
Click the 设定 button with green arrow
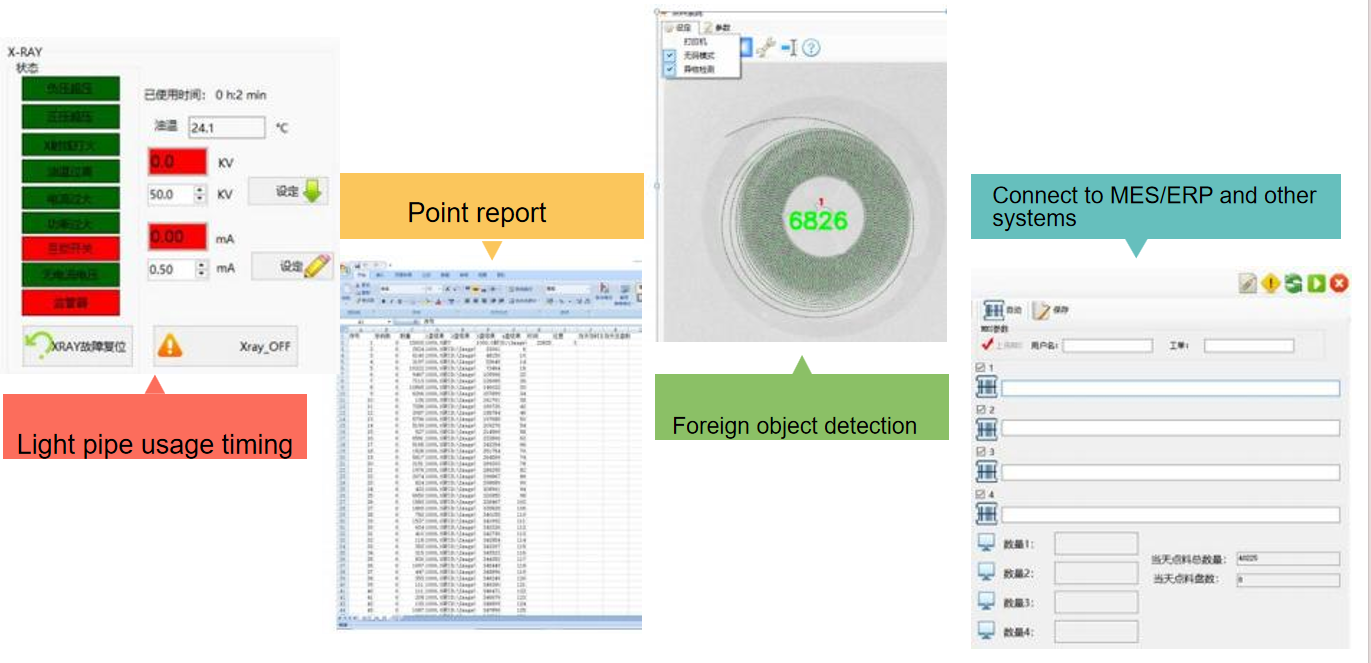pyautogui.click(x=290, y=191)
